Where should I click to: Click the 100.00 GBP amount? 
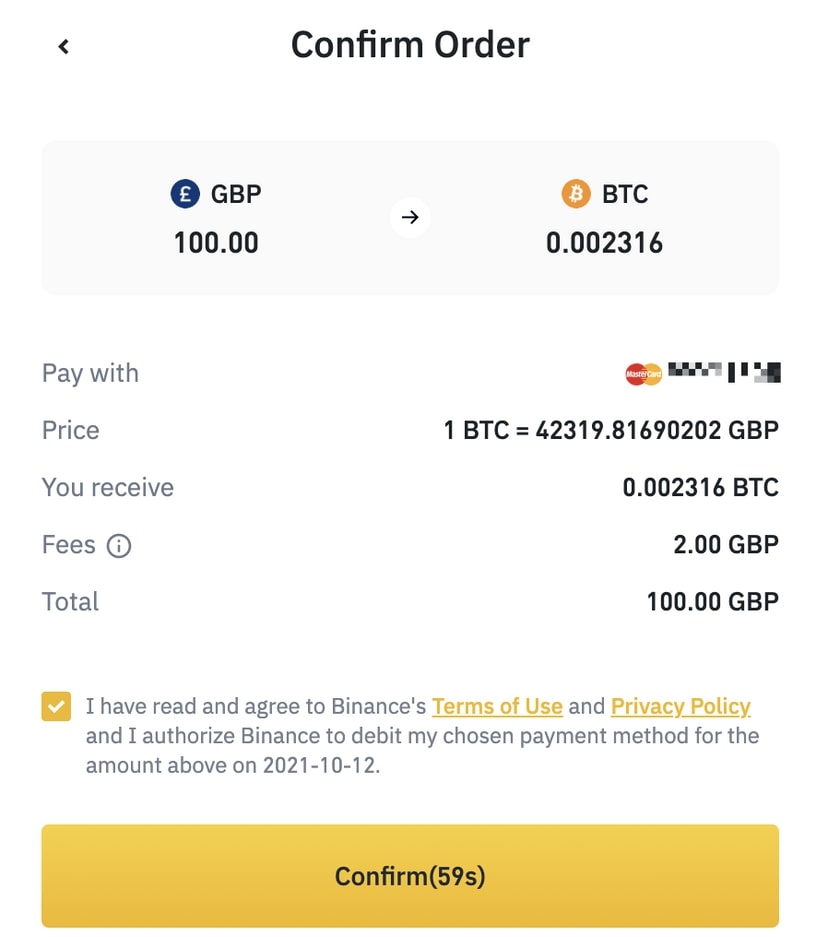click(x=215, y=242)
